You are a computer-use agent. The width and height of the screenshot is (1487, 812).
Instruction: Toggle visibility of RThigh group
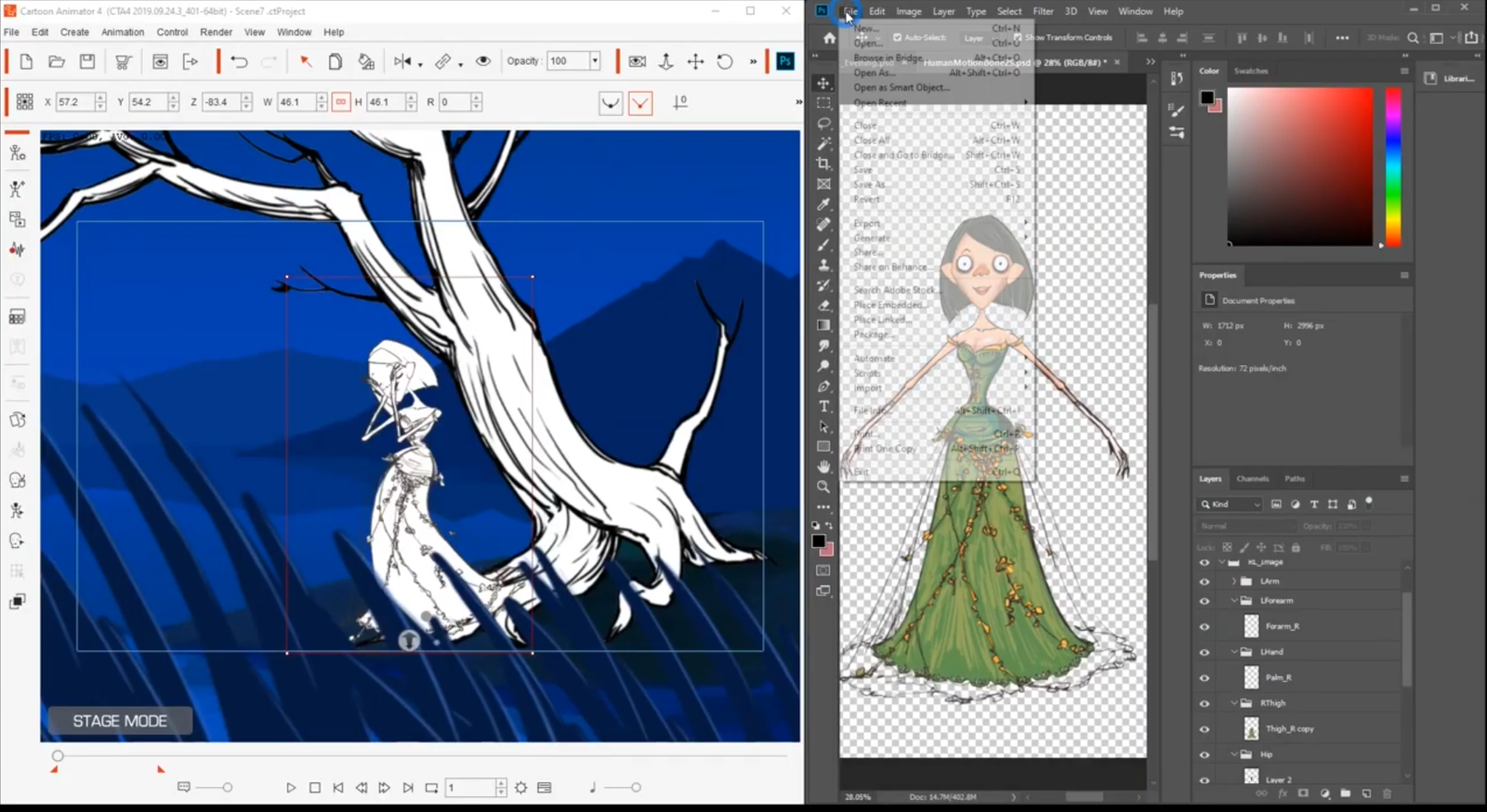tap(1204, 703)
